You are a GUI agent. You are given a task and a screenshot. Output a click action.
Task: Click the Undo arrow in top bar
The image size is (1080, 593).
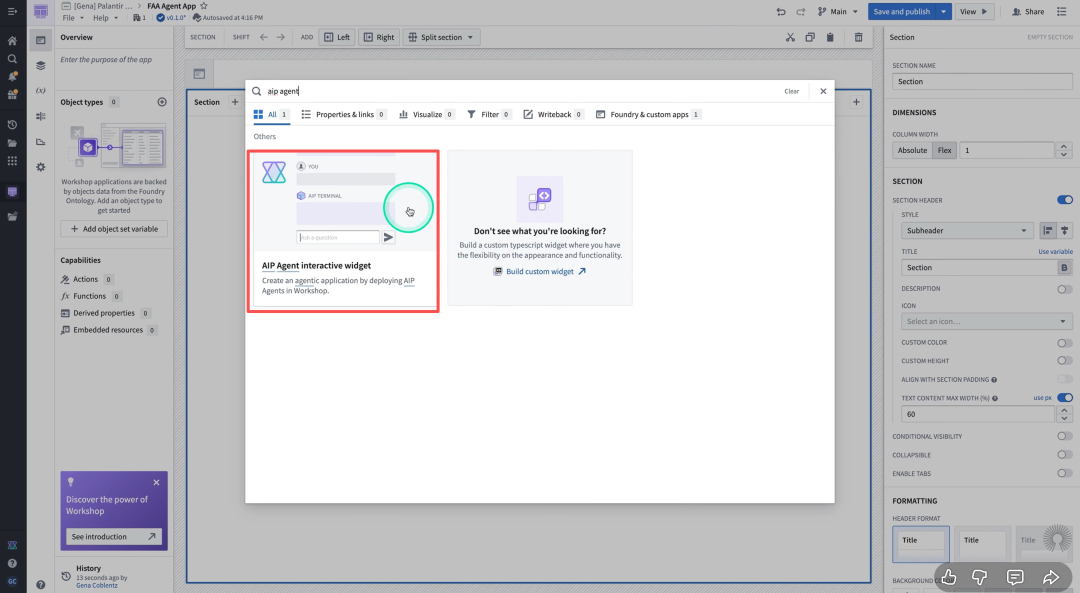pos(780,12)
